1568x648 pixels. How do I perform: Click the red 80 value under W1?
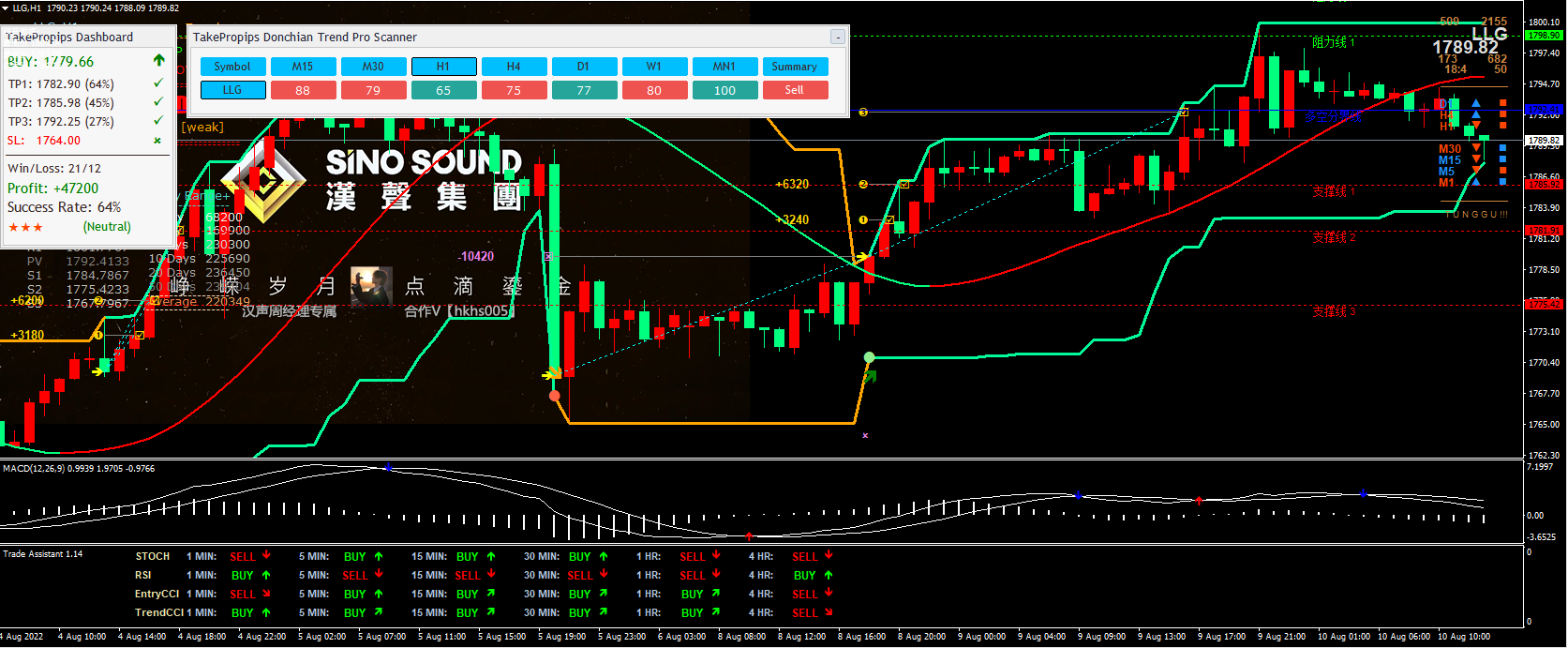pyautogui.click(x=654, y=90)
